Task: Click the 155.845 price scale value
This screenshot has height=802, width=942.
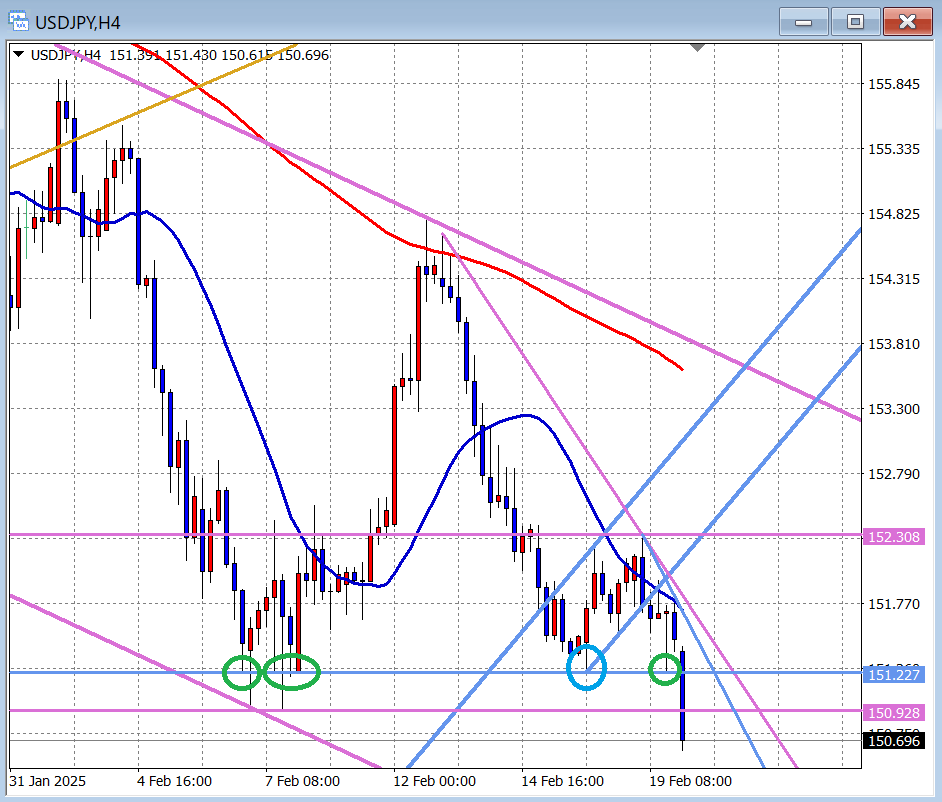Action: [x=893, y=85]
